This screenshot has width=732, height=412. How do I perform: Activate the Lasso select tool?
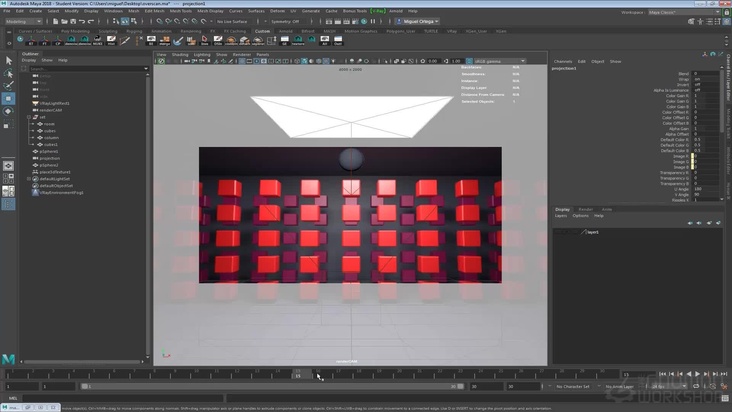click(x=9, y=73)
